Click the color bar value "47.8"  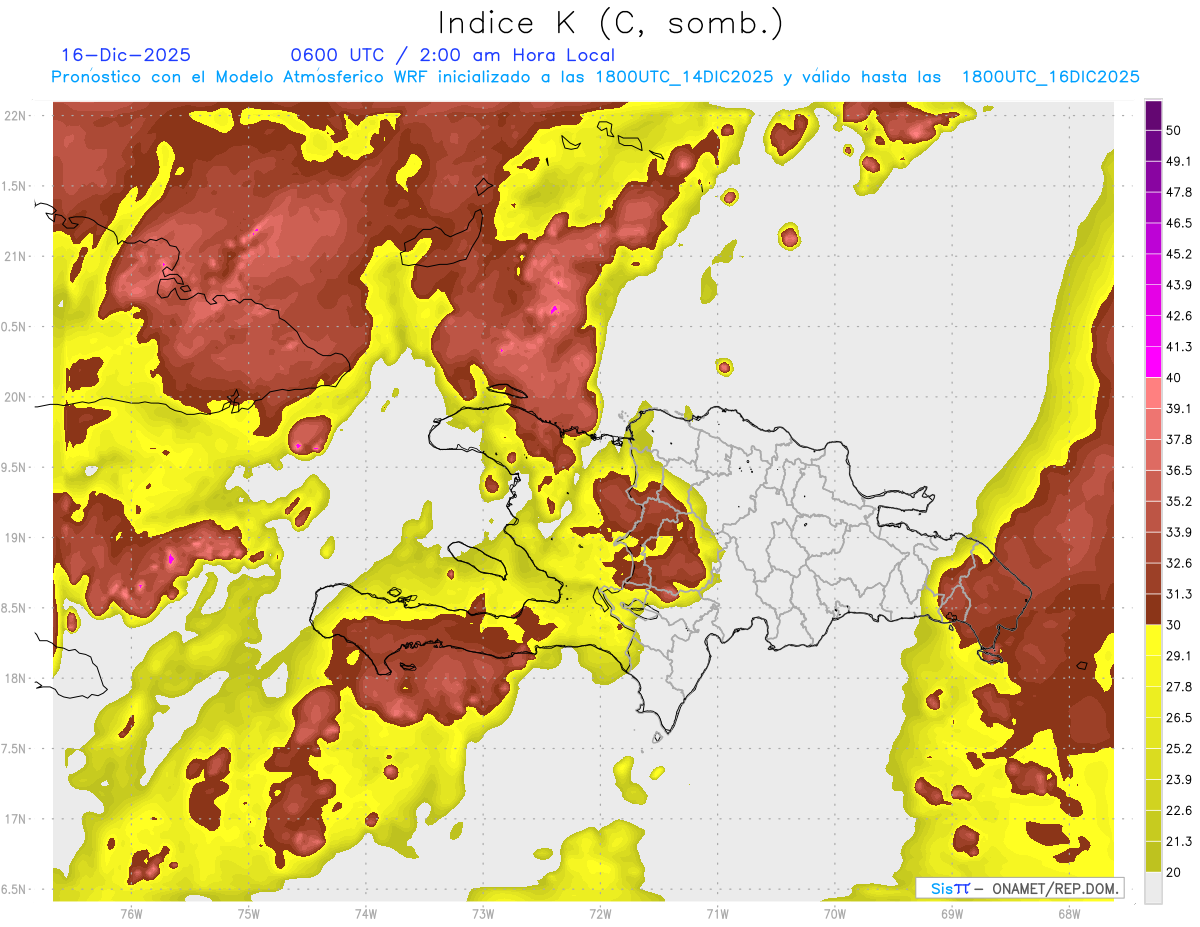coord(1180,192)
